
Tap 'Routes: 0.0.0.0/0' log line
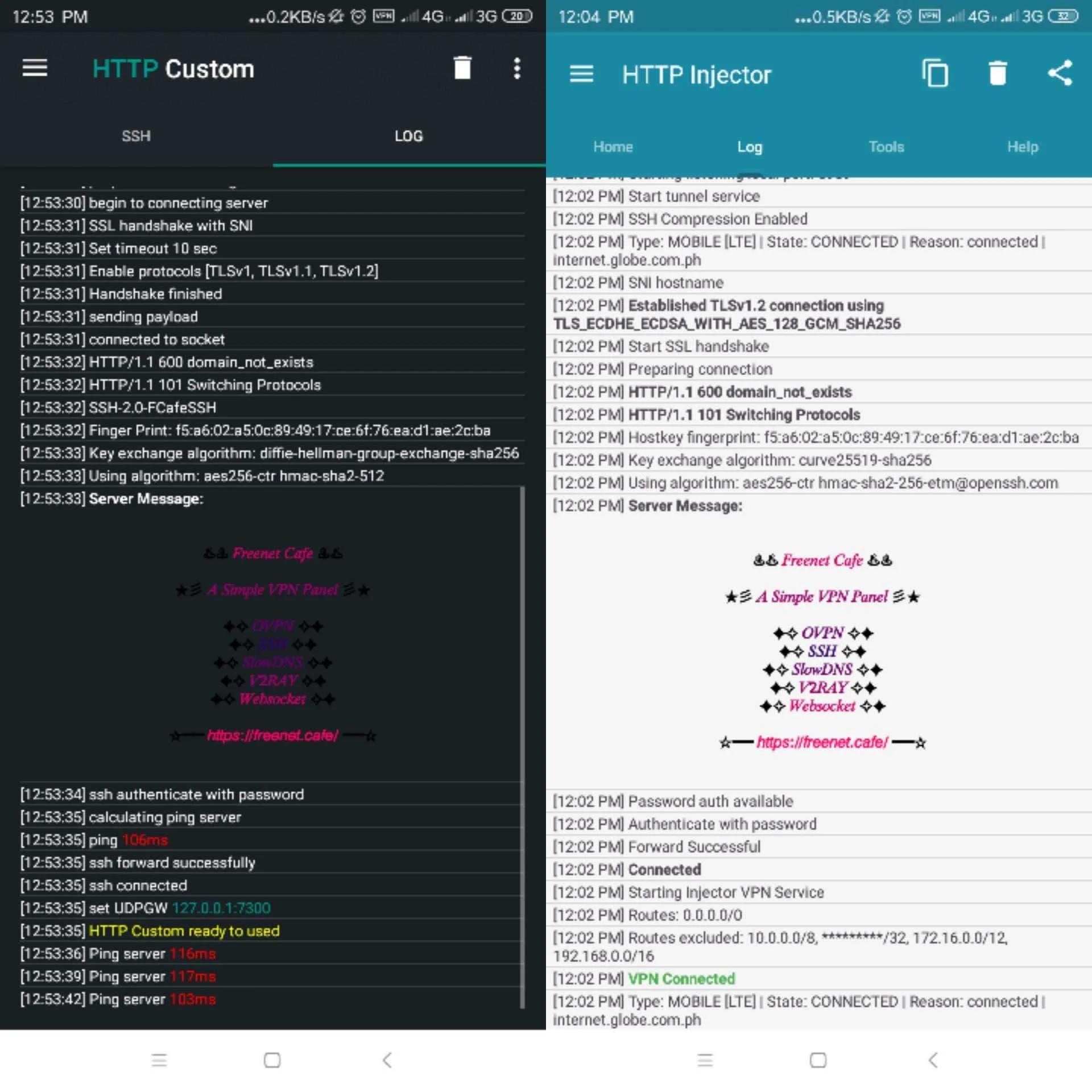coord(819,915)
